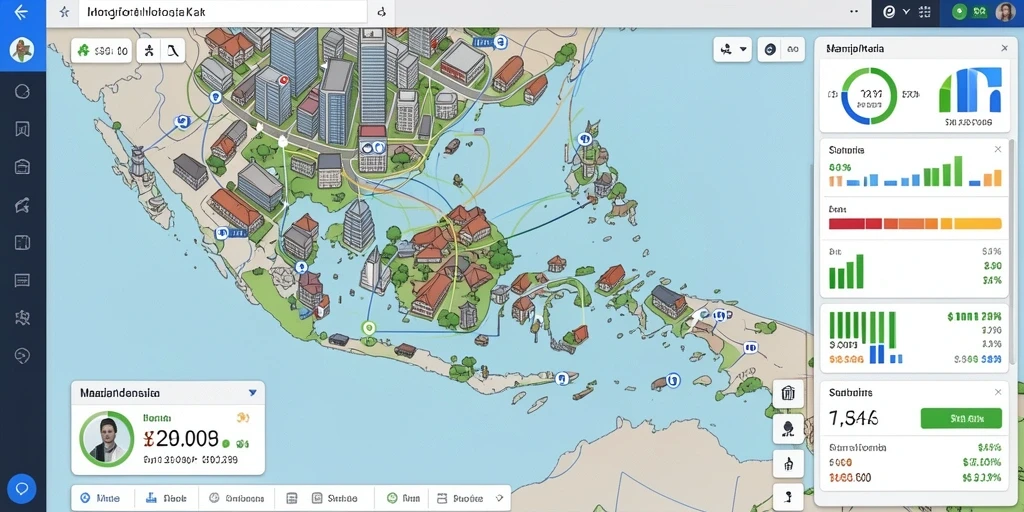Viewport: 1024px width, 512px height.
Task: Click the search field in top bar
Action: (222, 12)
